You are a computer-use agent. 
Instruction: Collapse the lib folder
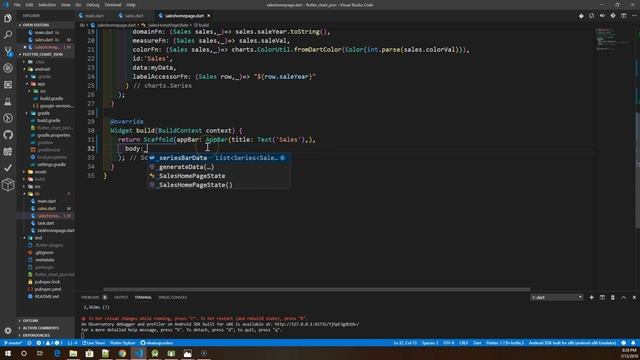click(37, 193)
